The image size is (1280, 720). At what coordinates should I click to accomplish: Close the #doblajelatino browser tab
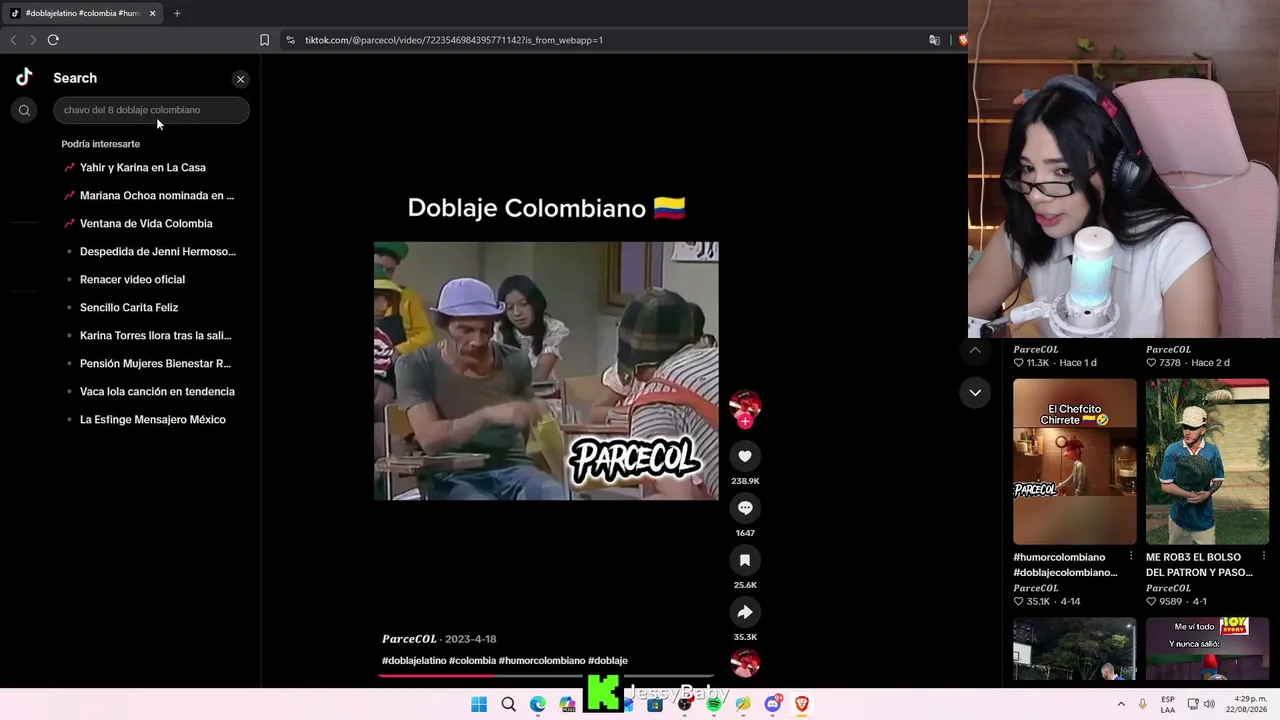pos(152,13)
